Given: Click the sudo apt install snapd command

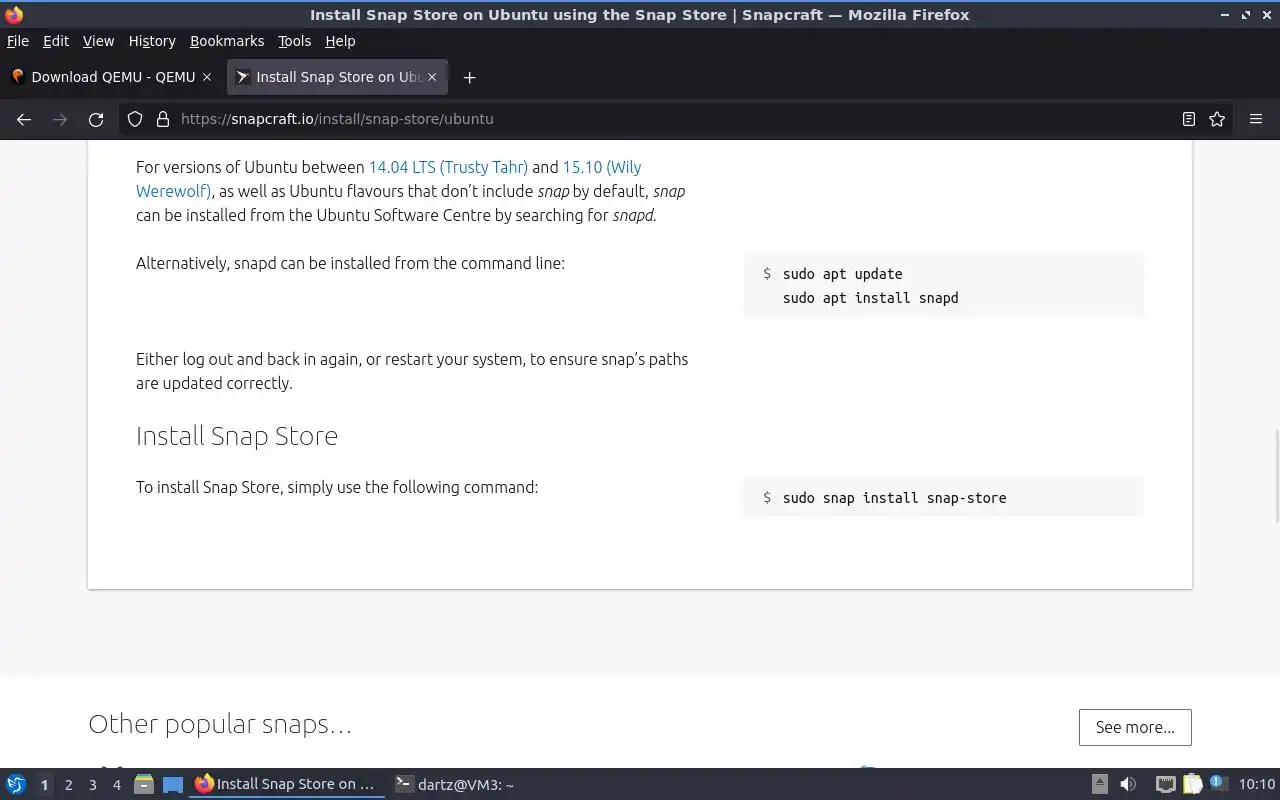Looking at the screenshot, I should coord(870,298).
